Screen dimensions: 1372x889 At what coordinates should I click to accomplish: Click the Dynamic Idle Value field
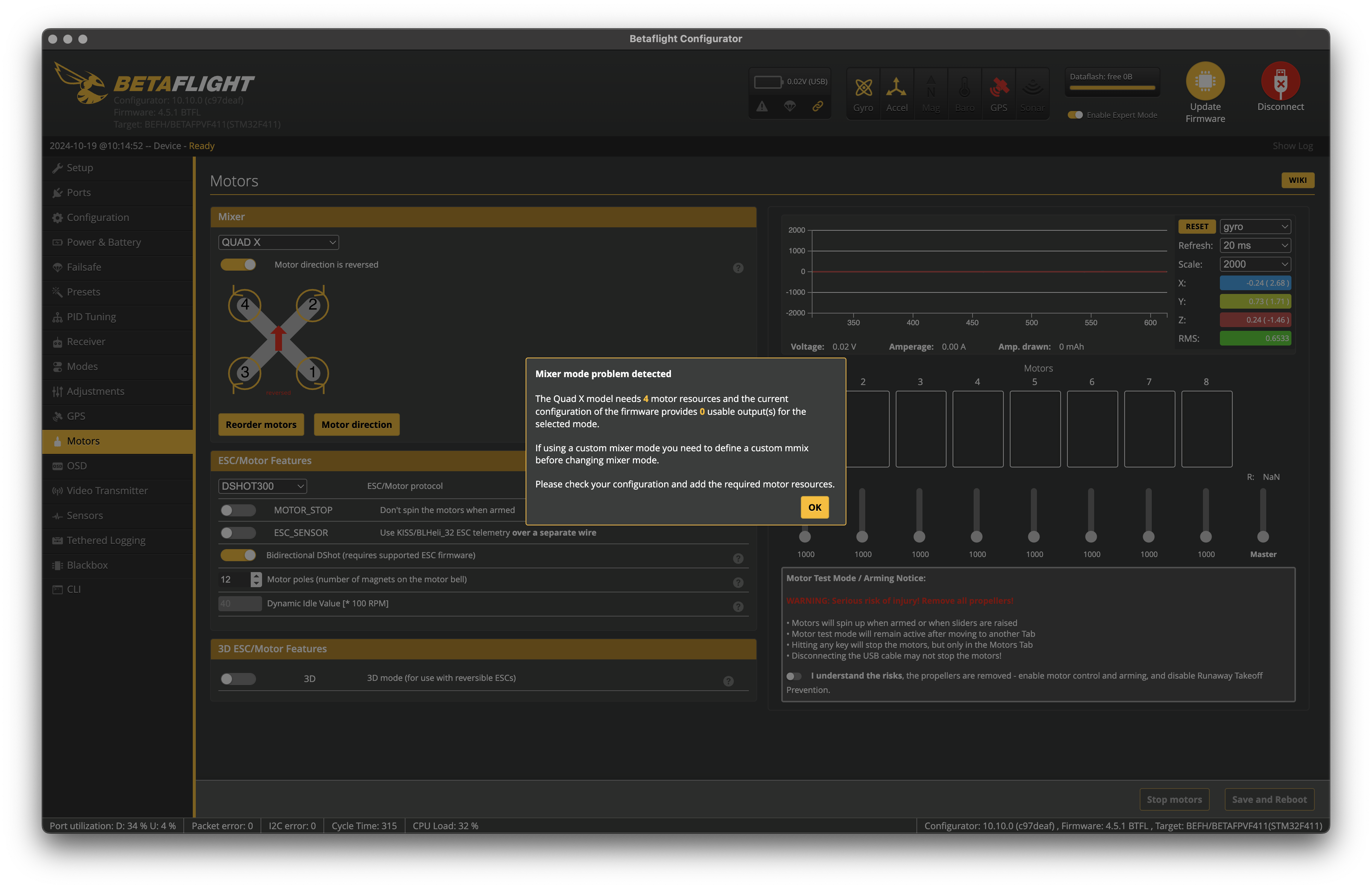tap(240, 603)
